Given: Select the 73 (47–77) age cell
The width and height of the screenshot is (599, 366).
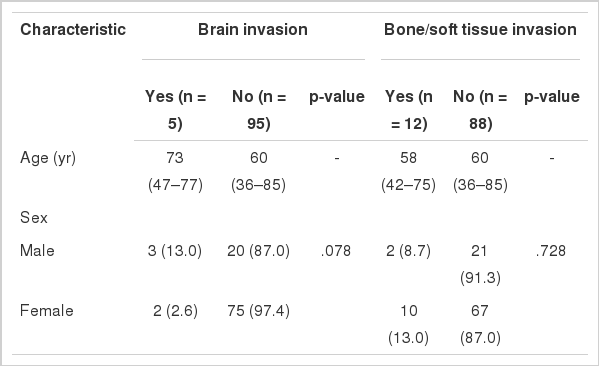Looking at the screenshot, I should [x=175, y=171].
